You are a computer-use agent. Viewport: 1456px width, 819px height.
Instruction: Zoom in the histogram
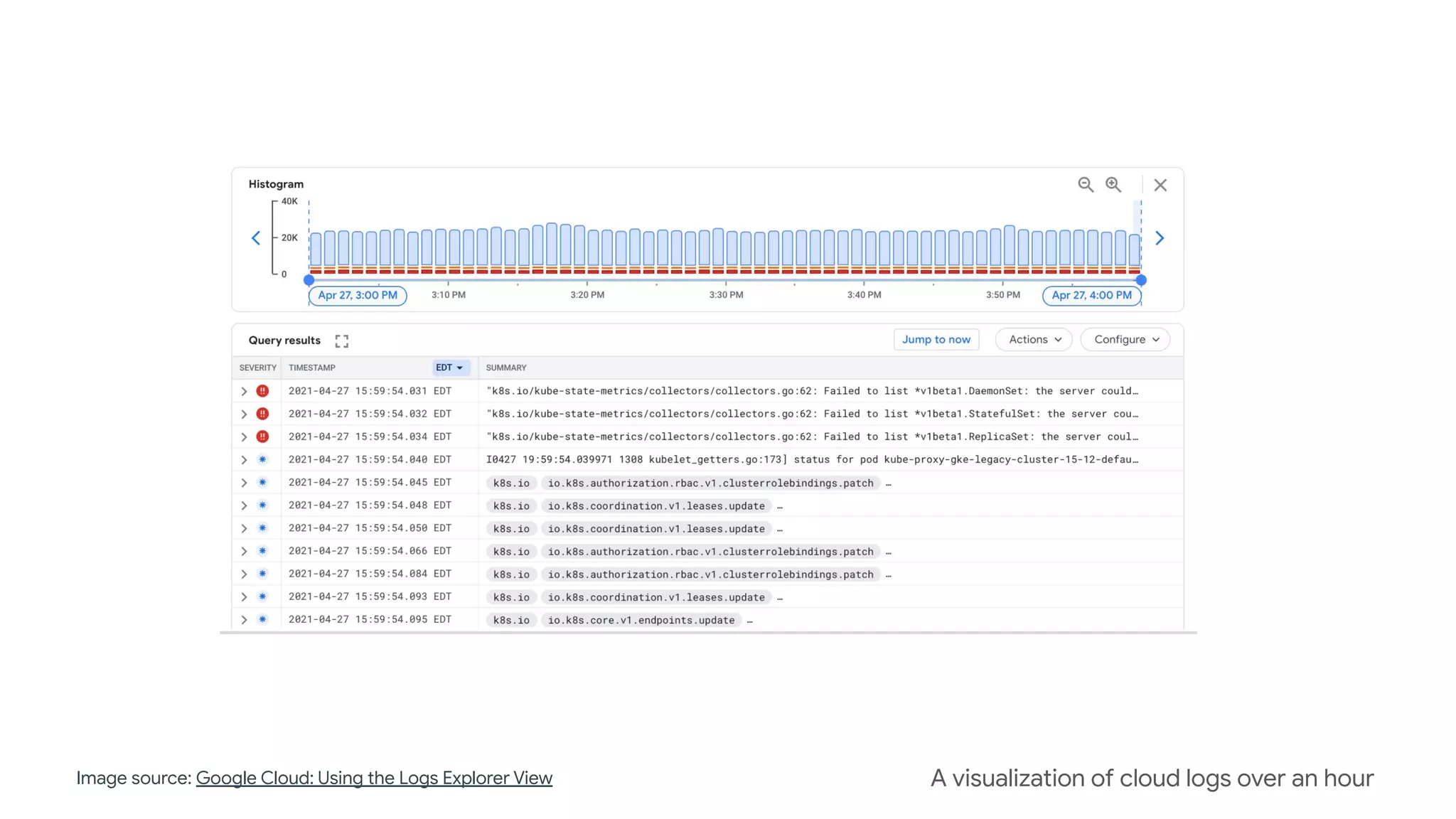point(1113,185)
